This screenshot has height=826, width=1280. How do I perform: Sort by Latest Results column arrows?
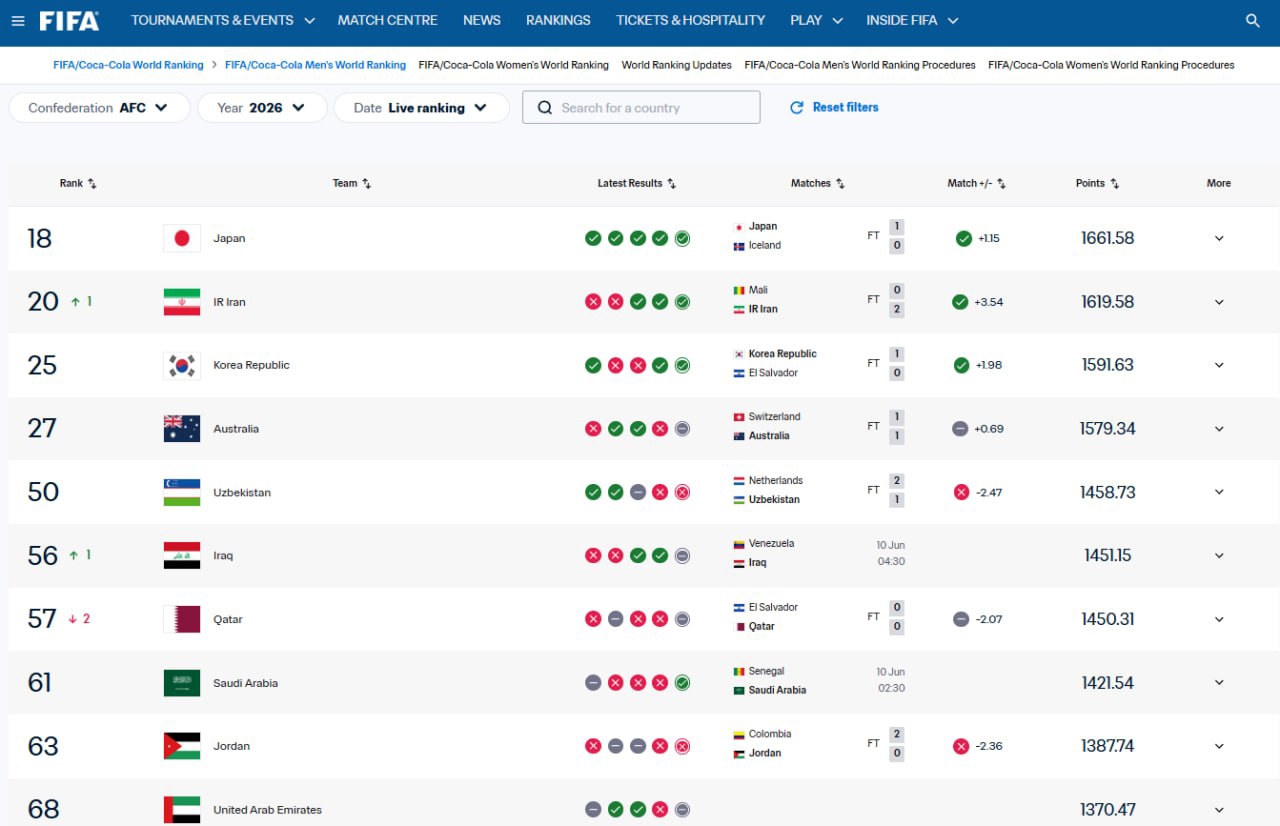coord(672,184)
